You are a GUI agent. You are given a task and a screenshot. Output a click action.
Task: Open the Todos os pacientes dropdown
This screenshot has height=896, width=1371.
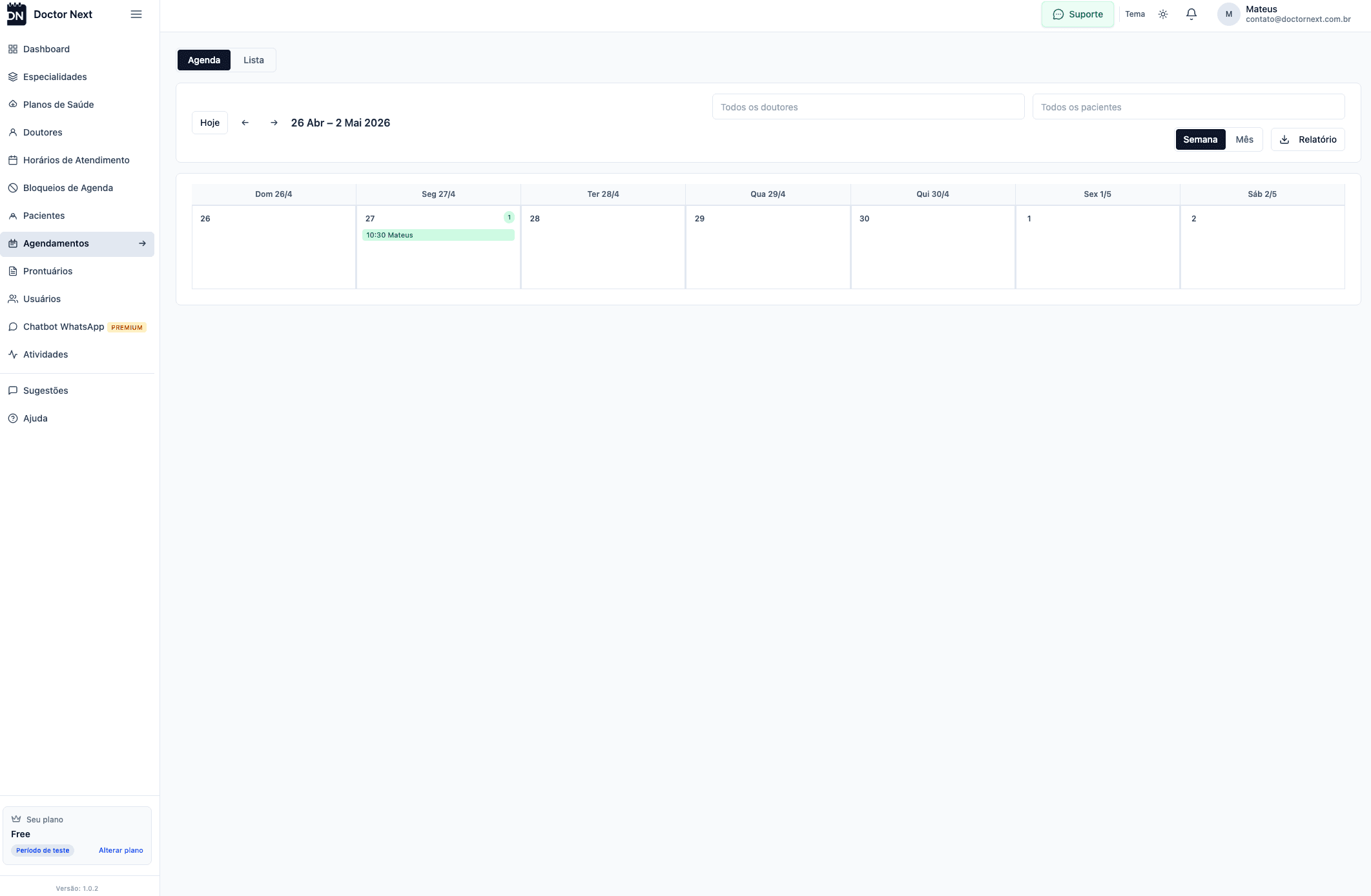click(x=1188, y=107)
